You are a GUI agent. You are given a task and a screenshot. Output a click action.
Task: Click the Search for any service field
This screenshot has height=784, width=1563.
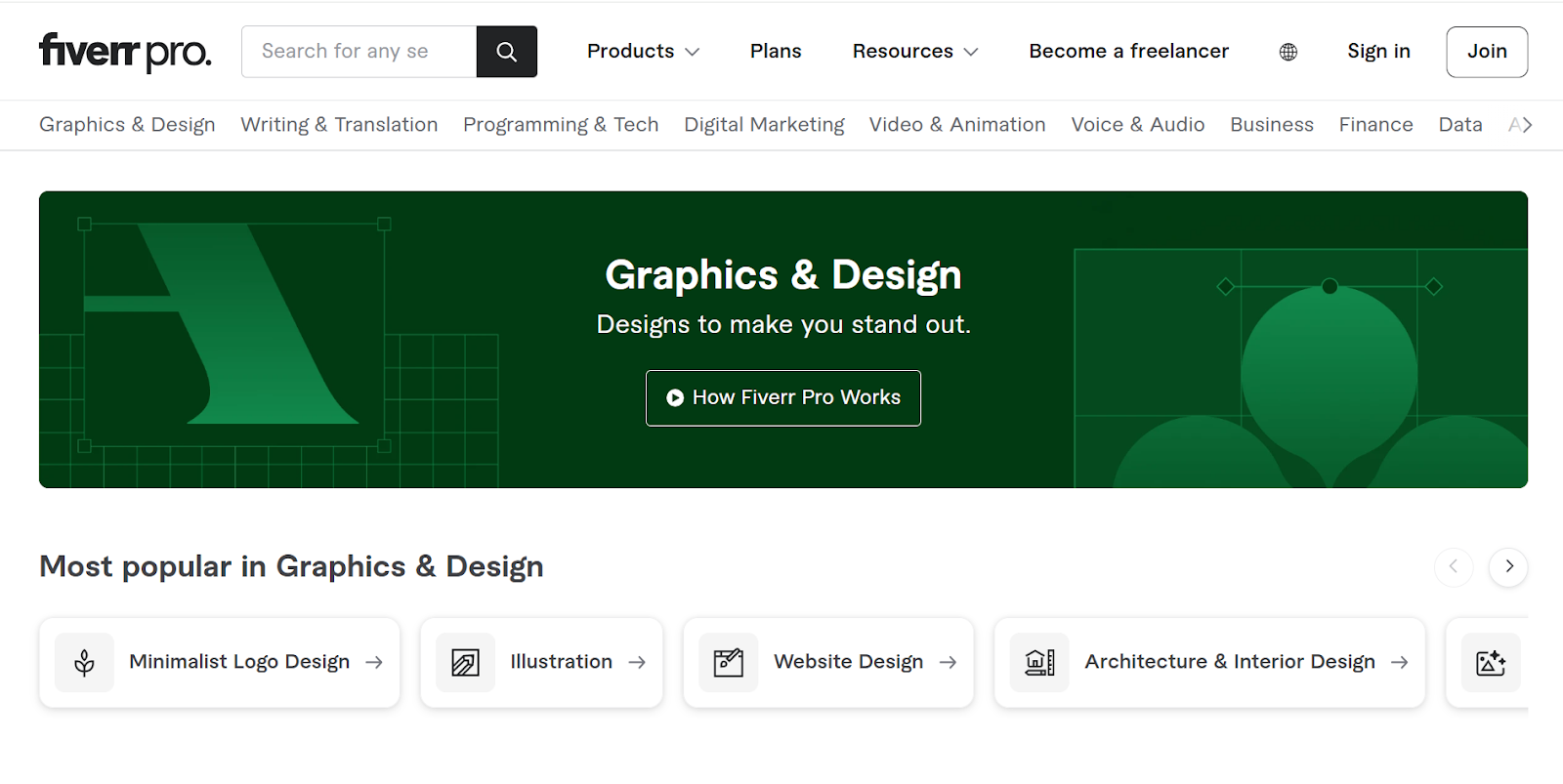click(x=359, y=52)
